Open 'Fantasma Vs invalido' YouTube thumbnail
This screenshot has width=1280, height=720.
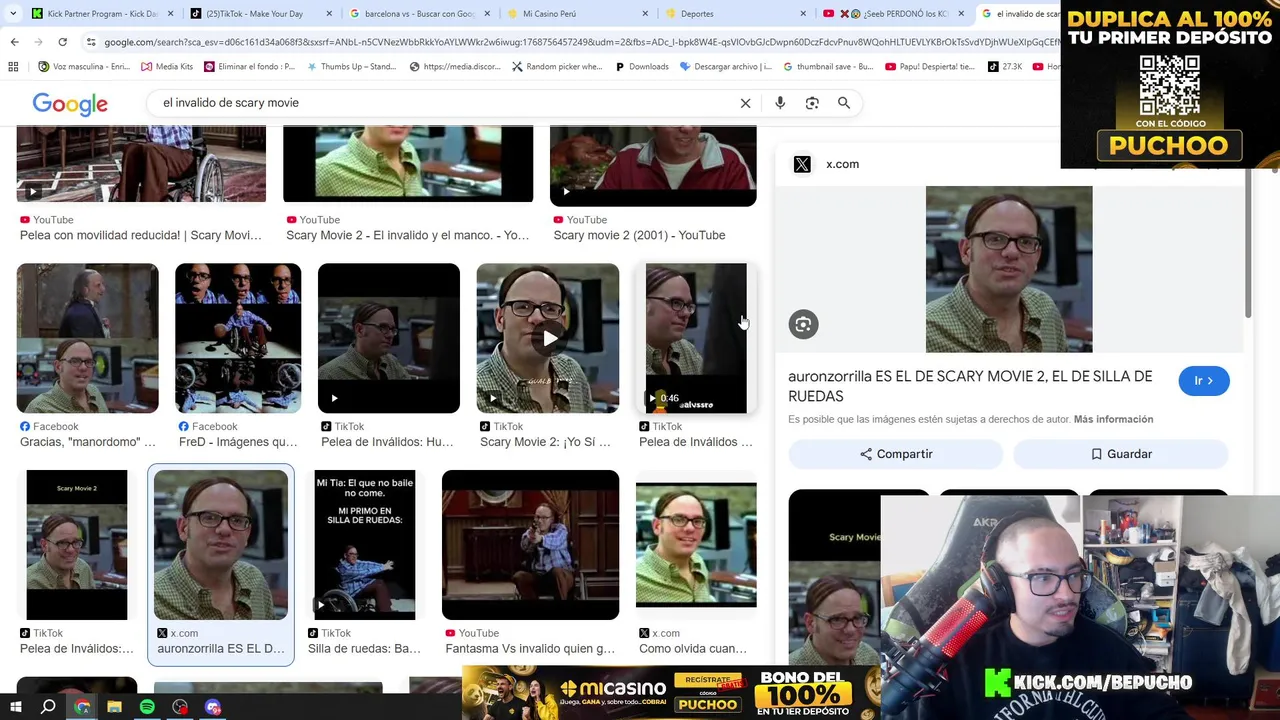tap(530, 545)
